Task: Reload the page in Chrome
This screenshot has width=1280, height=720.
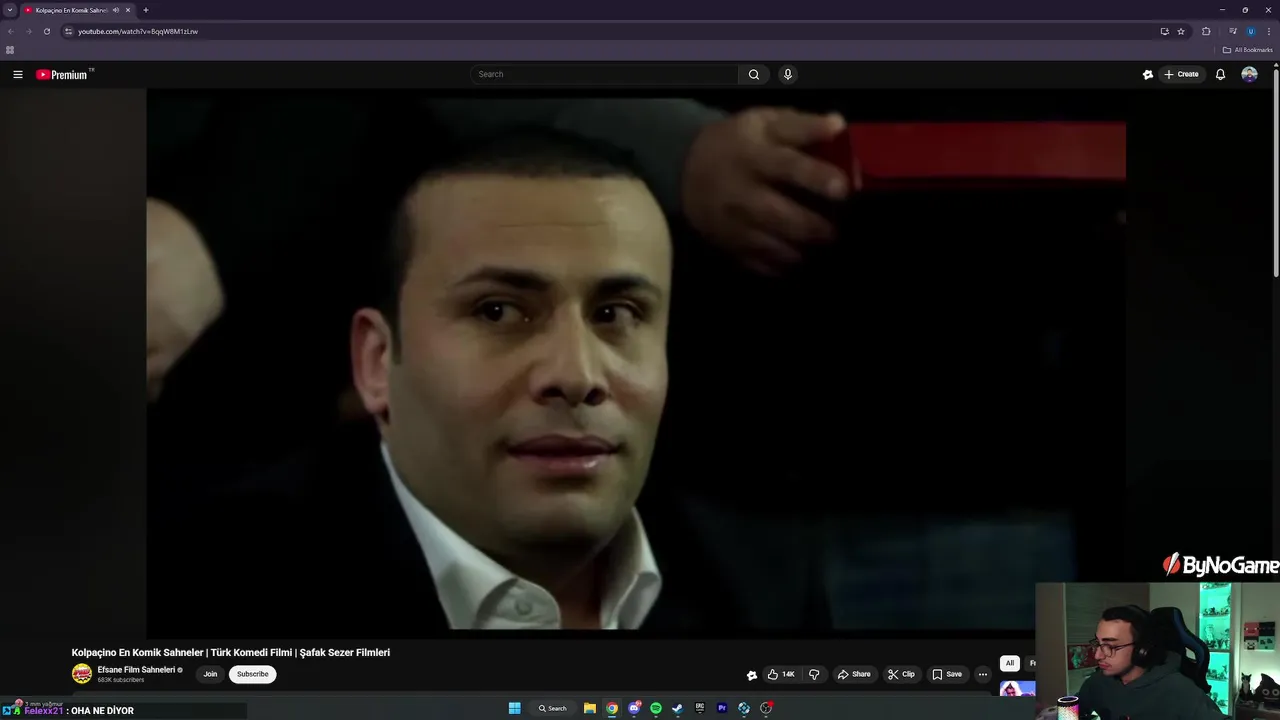Action: (46, 31)
